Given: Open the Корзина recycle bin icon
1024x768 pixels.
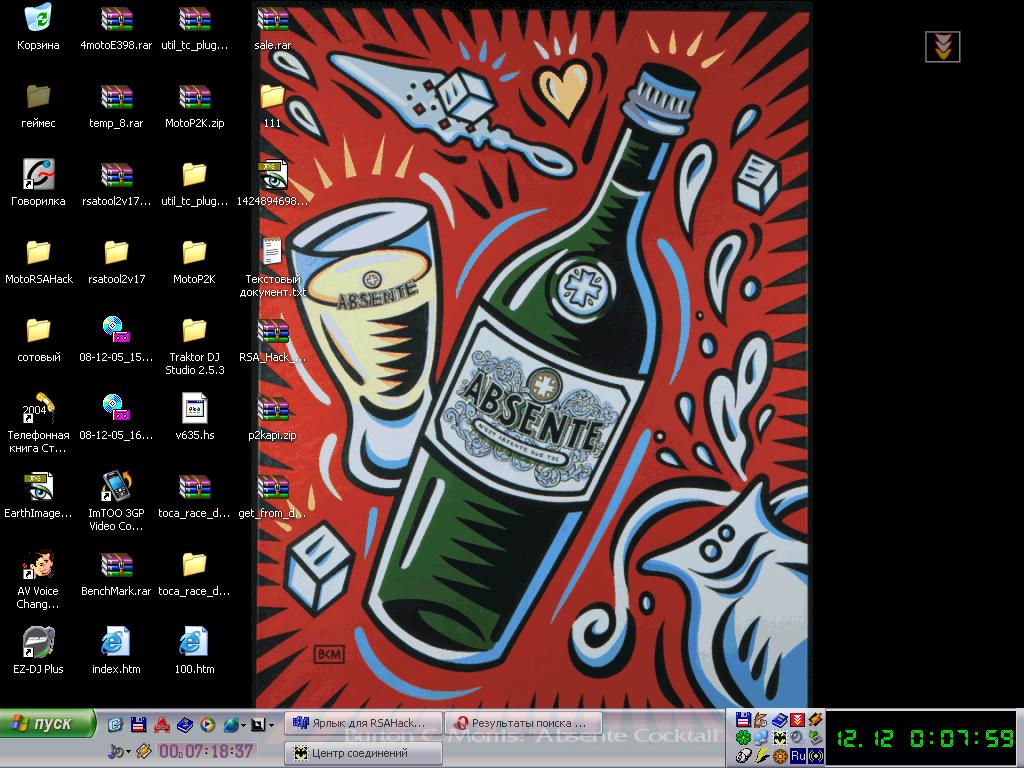Looking at the screenshot, I should (38, 26).
